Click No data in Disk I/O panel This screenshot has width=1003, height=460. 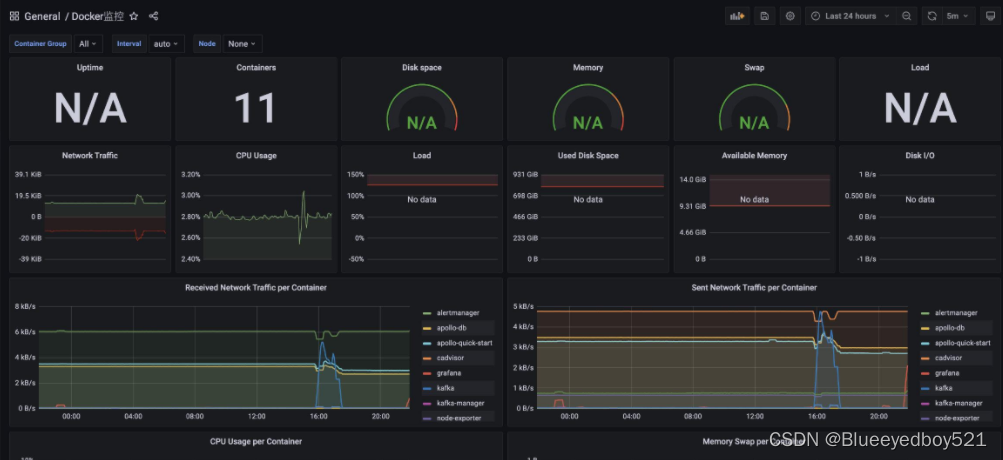click(920, 200)
